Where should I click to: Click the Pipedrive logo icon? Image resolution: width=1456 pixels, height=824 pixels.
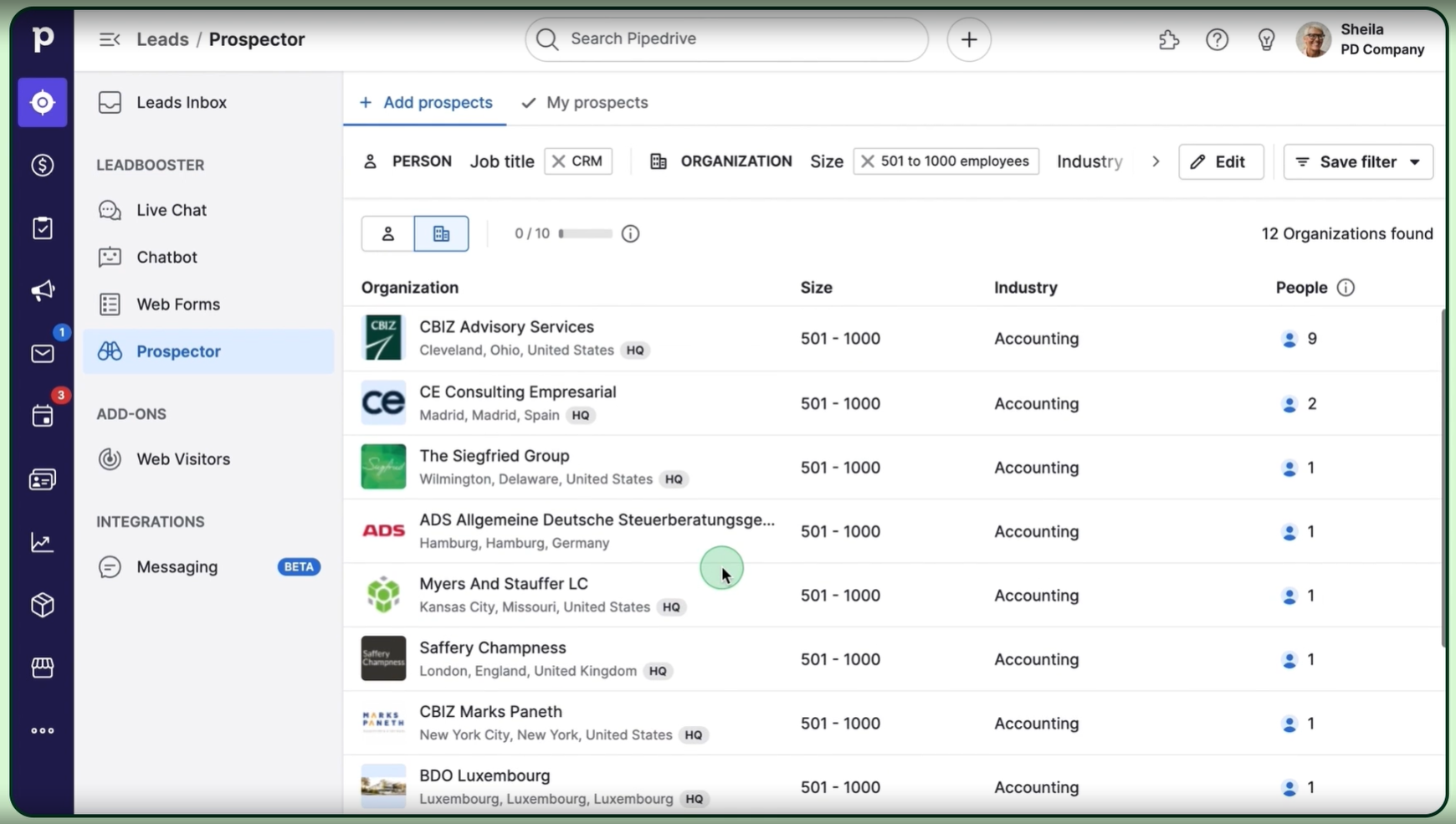coord(43,38)
